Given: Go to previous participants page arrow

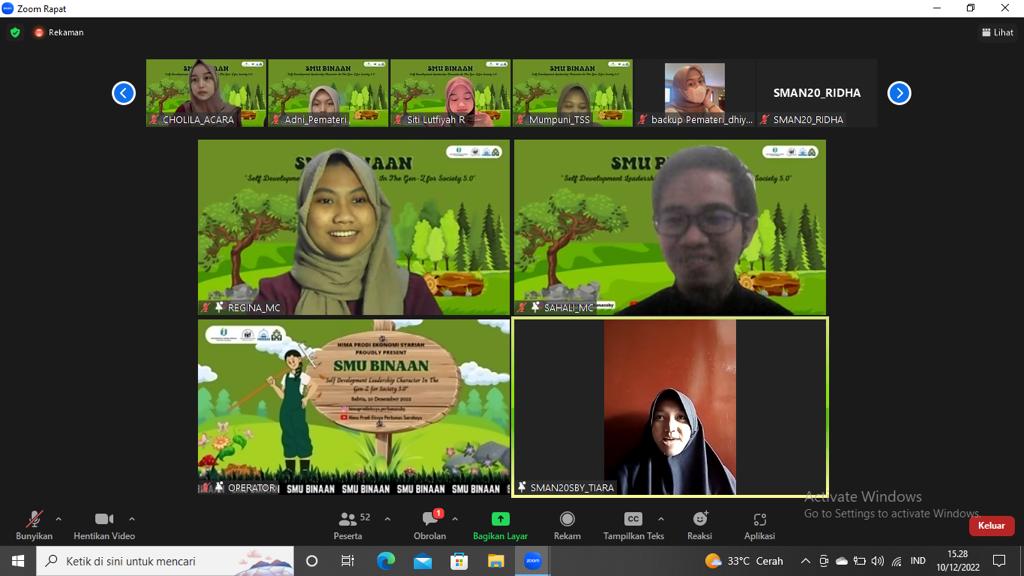Looking at the screenshot, I should click(x=123, y=93).
